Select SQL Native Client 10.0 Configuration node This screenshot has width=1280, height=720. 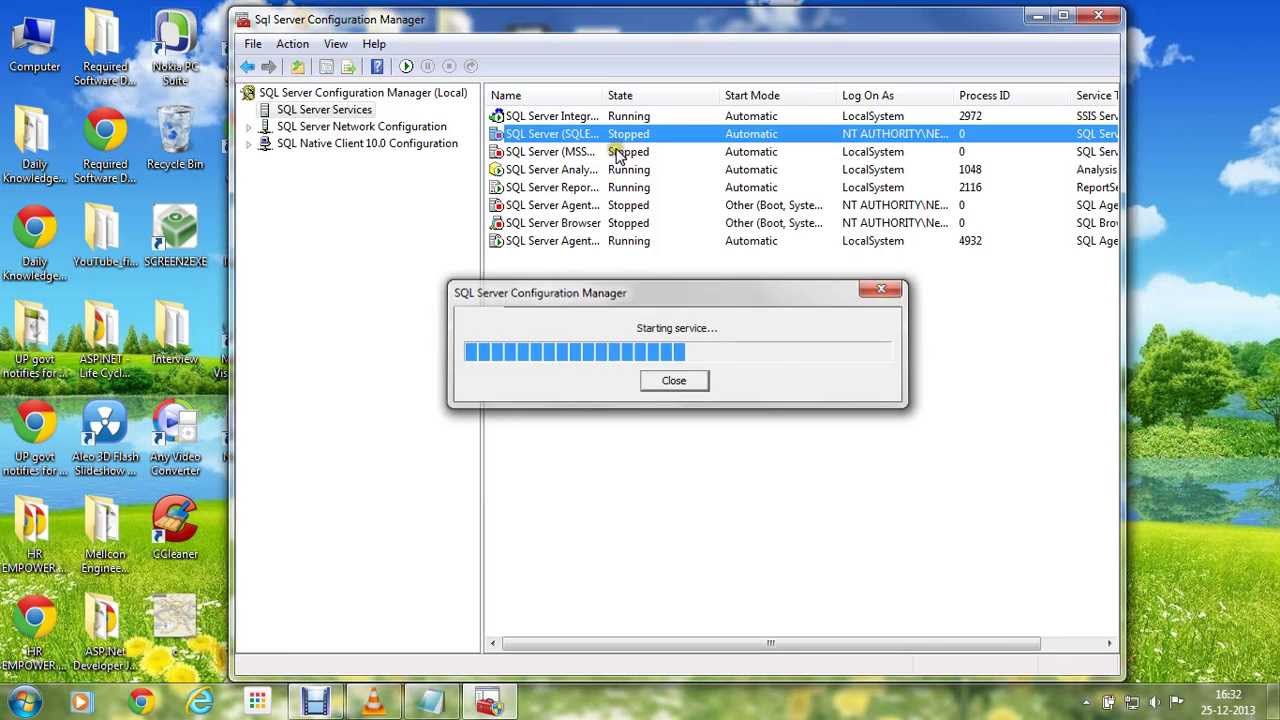coord(367,144)
